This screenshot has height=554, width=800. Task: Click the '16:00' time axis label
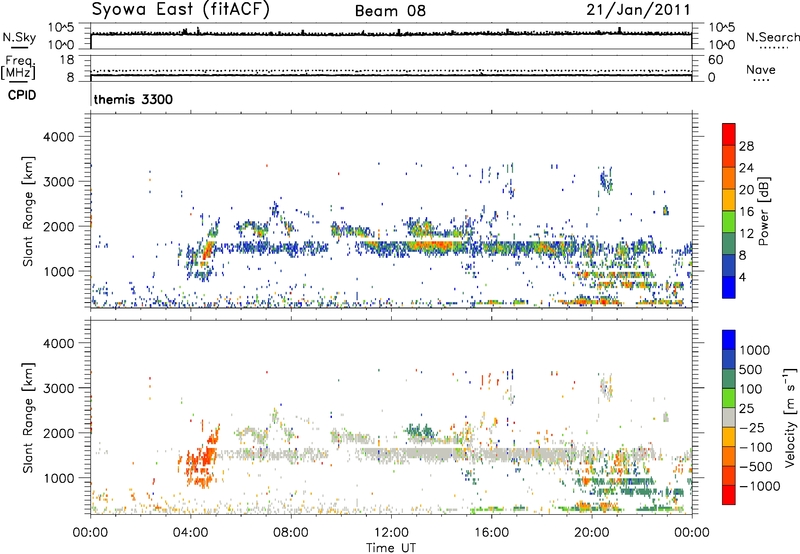point(491,533)
